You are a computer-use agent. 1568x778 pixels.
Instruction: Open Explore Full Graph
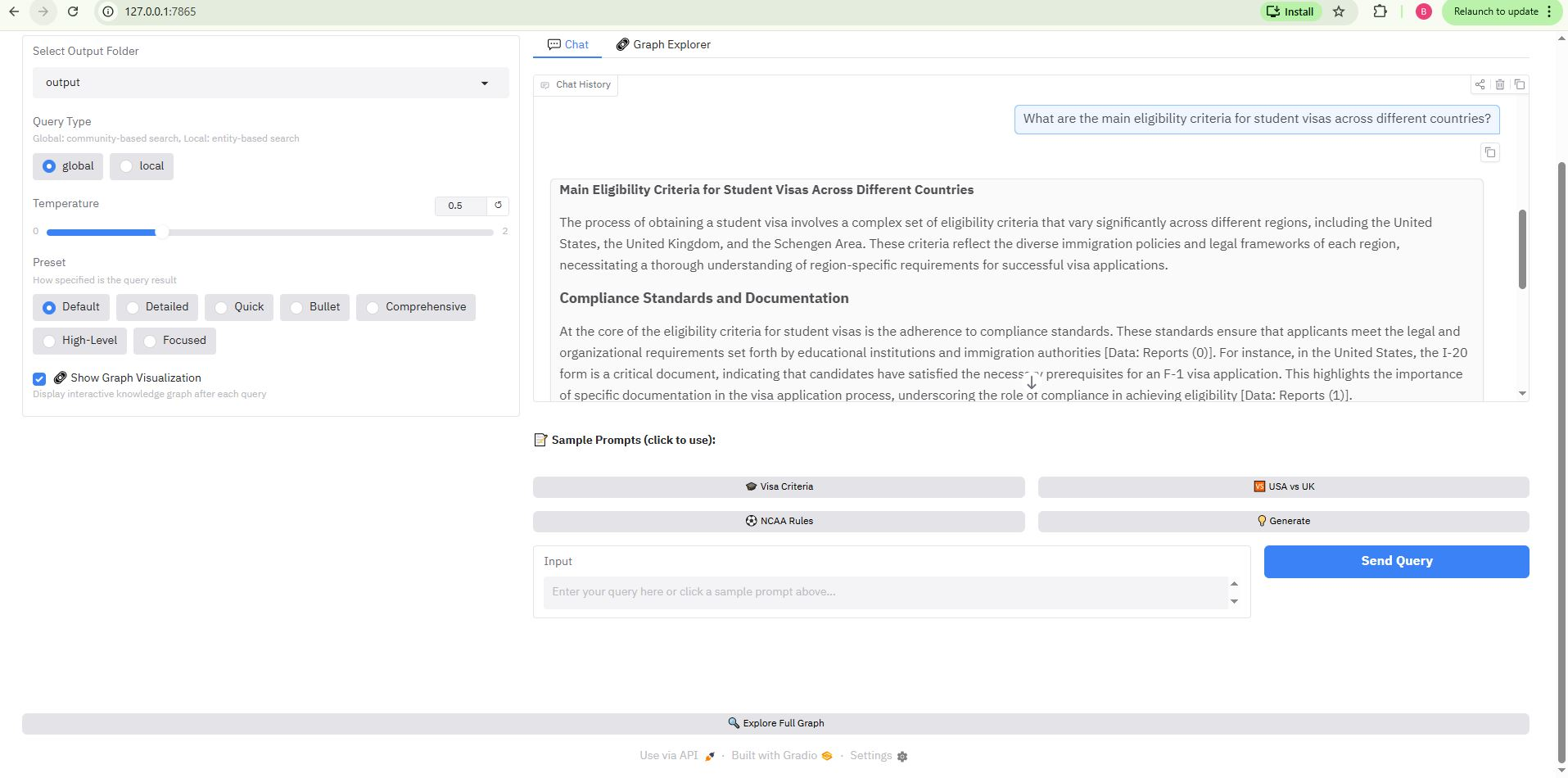click(775, 723)
